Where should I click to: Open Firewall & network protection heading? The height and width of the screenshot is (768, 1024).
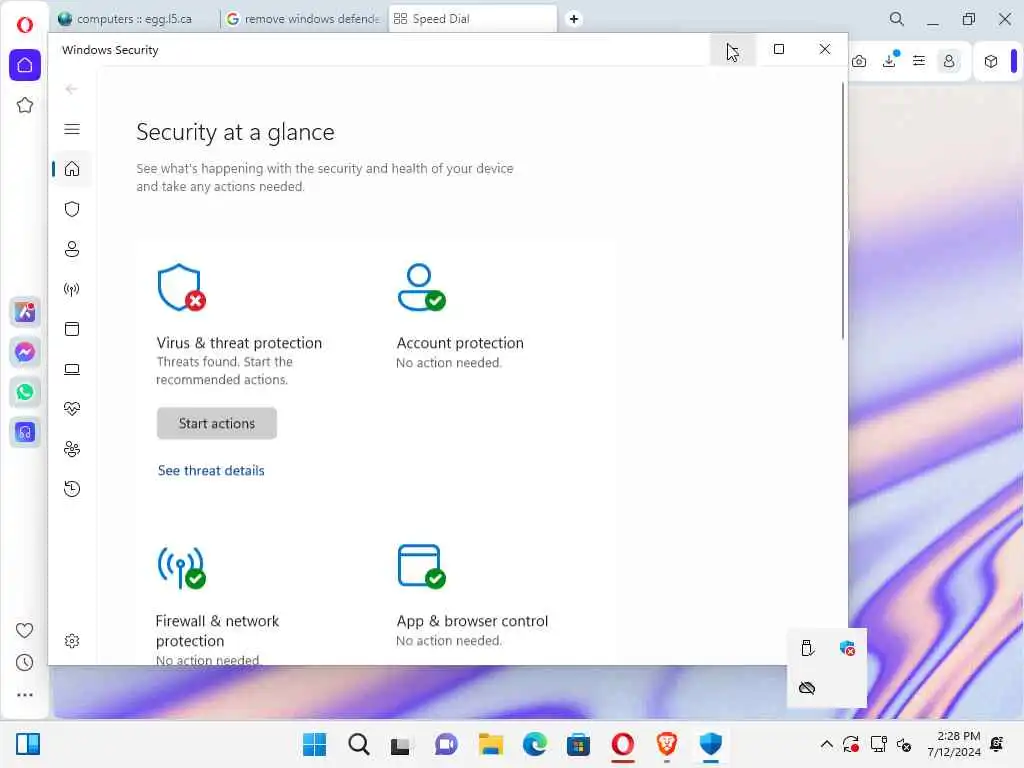[x=217, y=631]
